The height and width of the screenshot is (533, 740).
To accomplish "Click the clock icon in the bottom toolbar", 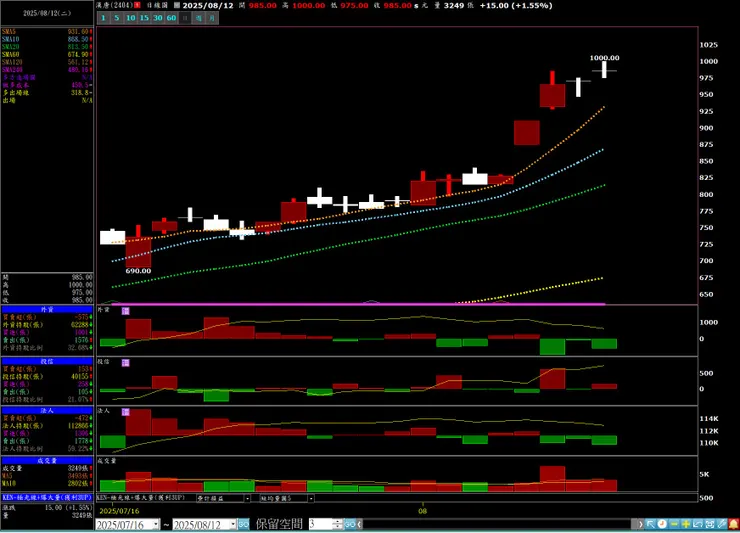I will tap(662, 524).
